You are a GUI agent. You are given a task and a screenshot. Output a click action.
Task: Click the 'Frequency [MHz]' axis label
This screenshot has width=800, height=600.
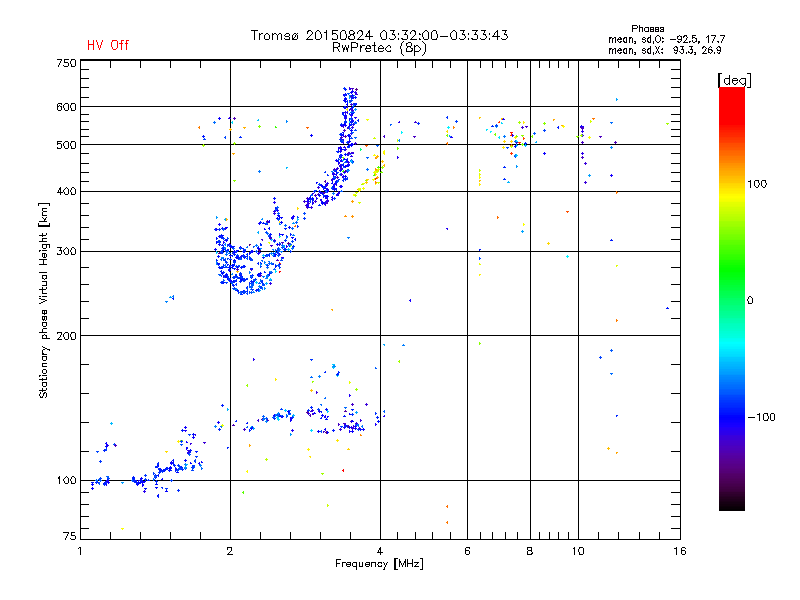click(x=379, y=564)
